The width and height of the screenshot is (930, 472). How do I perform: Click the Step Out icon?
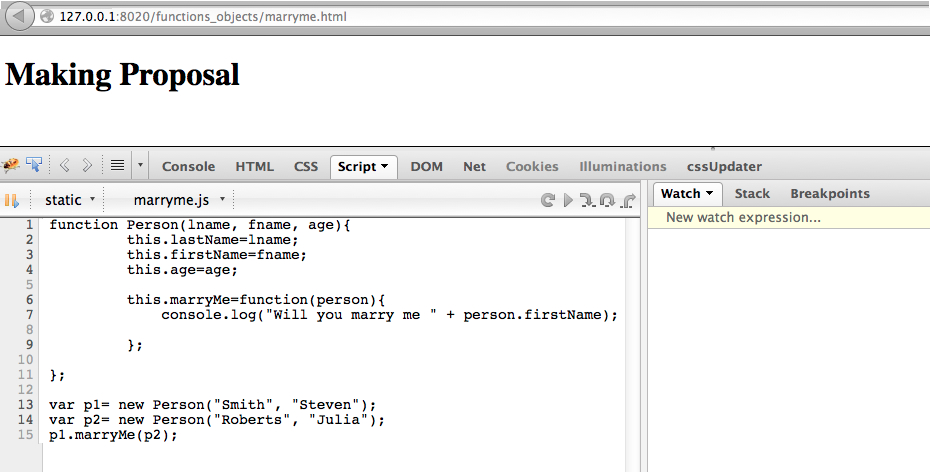pyautogui.click(x=628, y=200)
